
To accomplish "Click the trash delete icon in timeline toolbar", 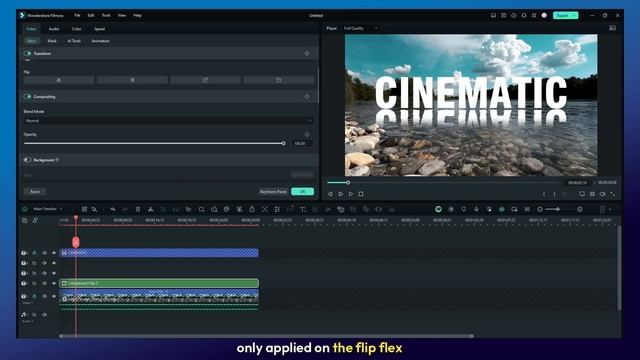I will click(x=138, y=209).
